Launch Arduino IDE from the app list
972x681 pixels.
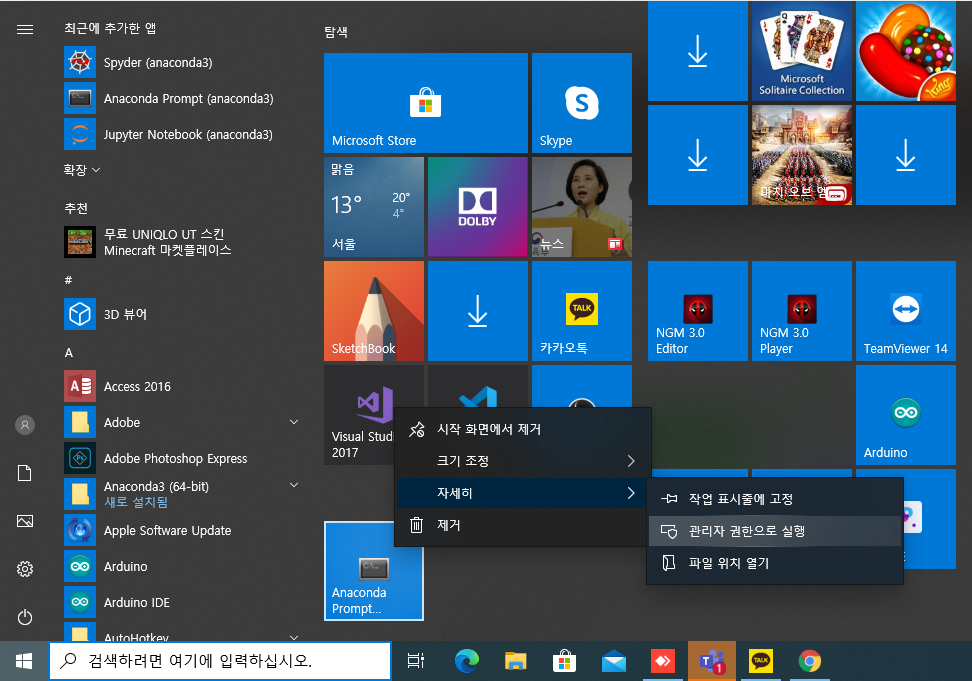(180, 602)
